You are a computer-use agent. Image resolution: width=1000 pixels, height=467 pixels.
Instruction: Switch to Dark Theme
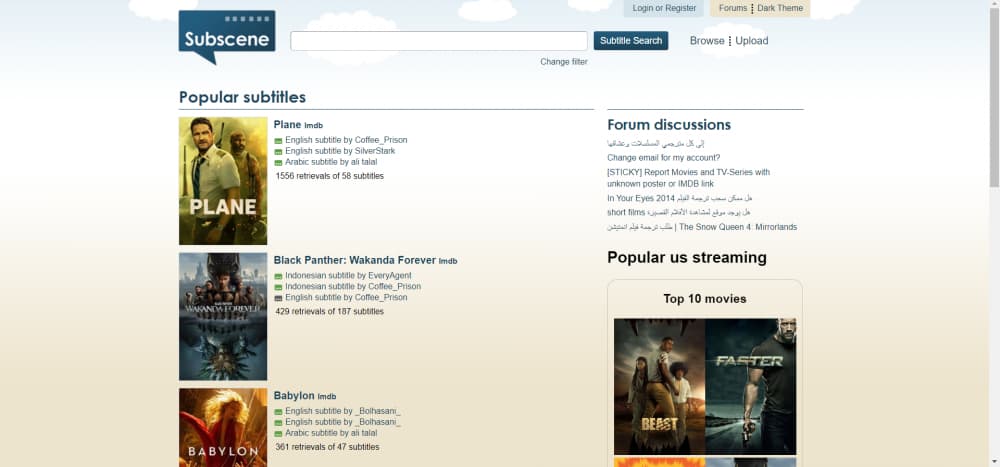780,8
